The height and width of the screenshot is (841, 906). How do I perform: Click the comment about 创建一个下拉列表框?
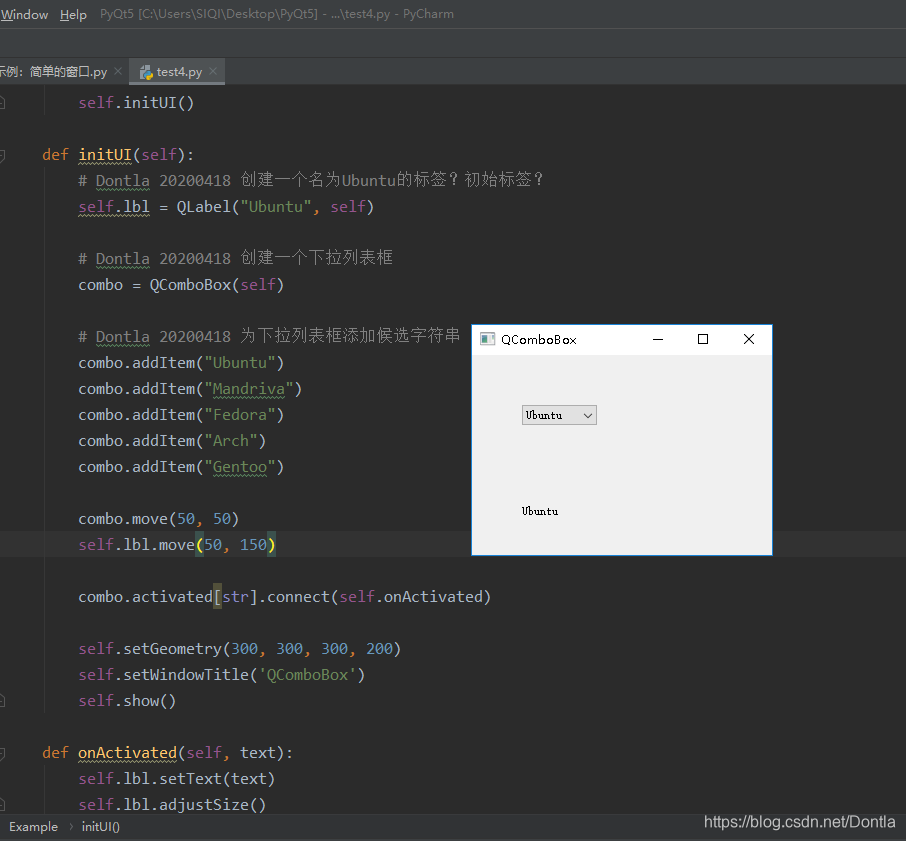(x=235, y=258)
